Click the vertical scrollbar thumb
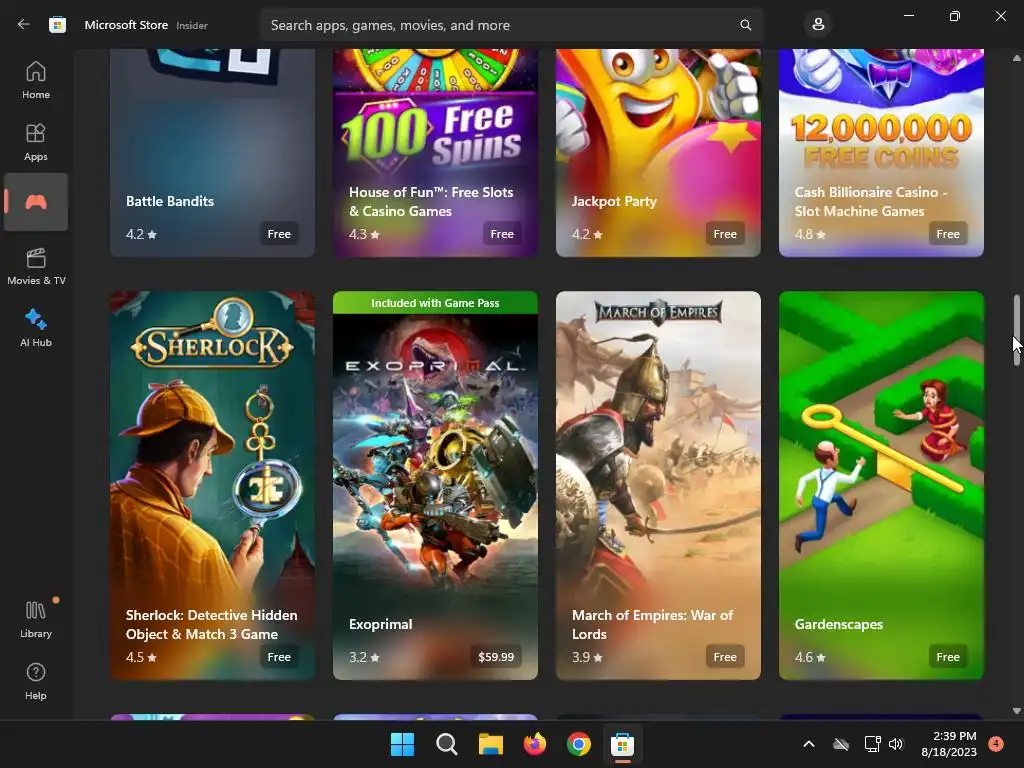The height and width of the screenshot is (768, 1024). pyautogui.click(x=1016, y=330)
